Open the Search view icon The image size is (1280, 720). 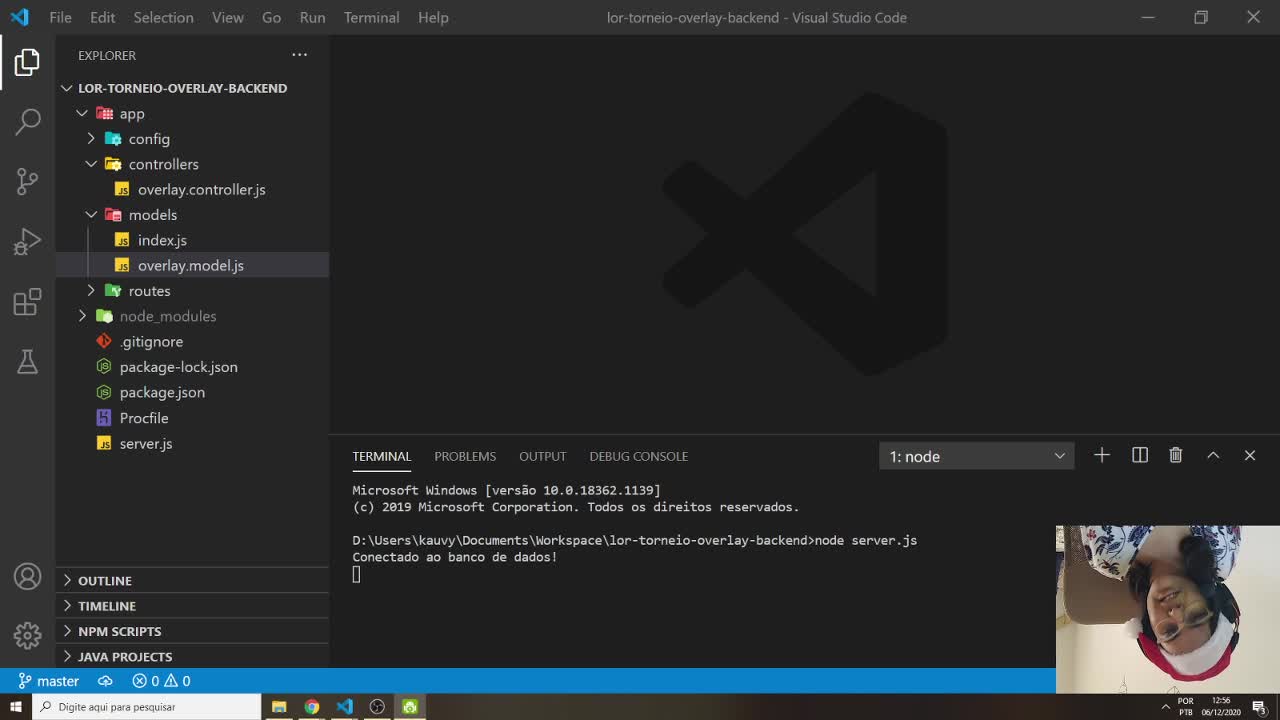pos(27,122)
